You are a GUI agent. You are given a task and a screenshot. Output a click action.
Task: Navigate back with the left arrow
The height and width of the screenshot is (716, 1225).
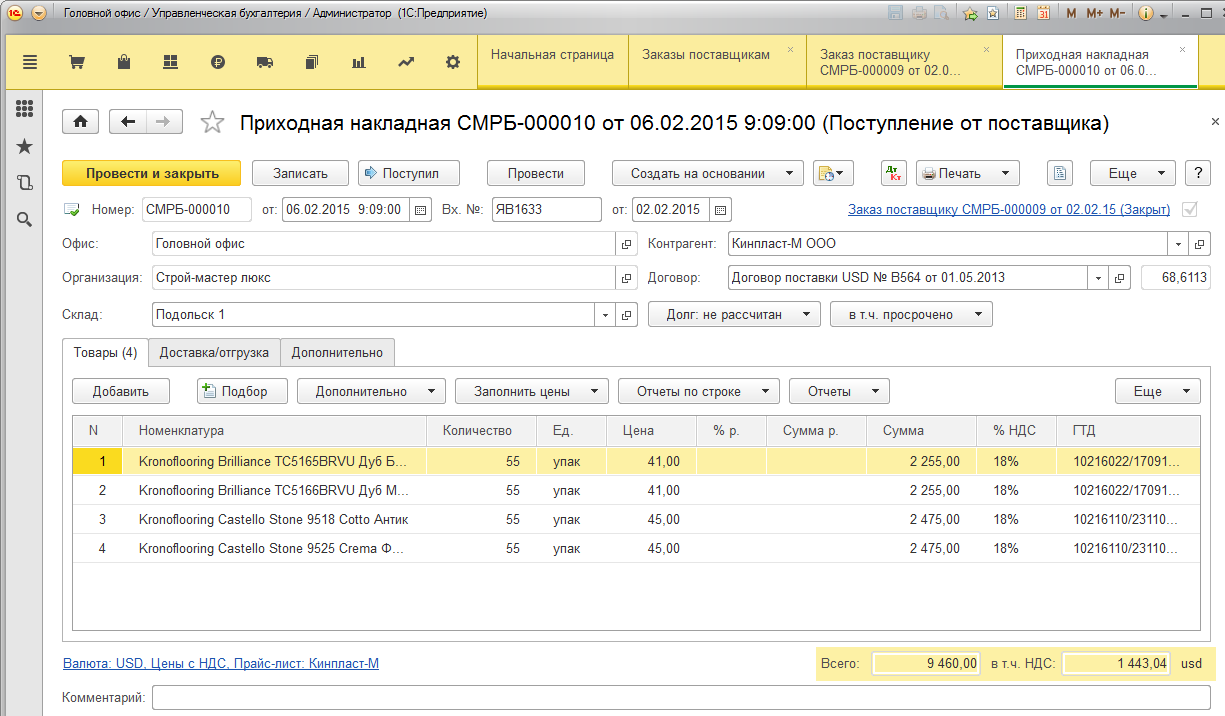tap(127, 122)
